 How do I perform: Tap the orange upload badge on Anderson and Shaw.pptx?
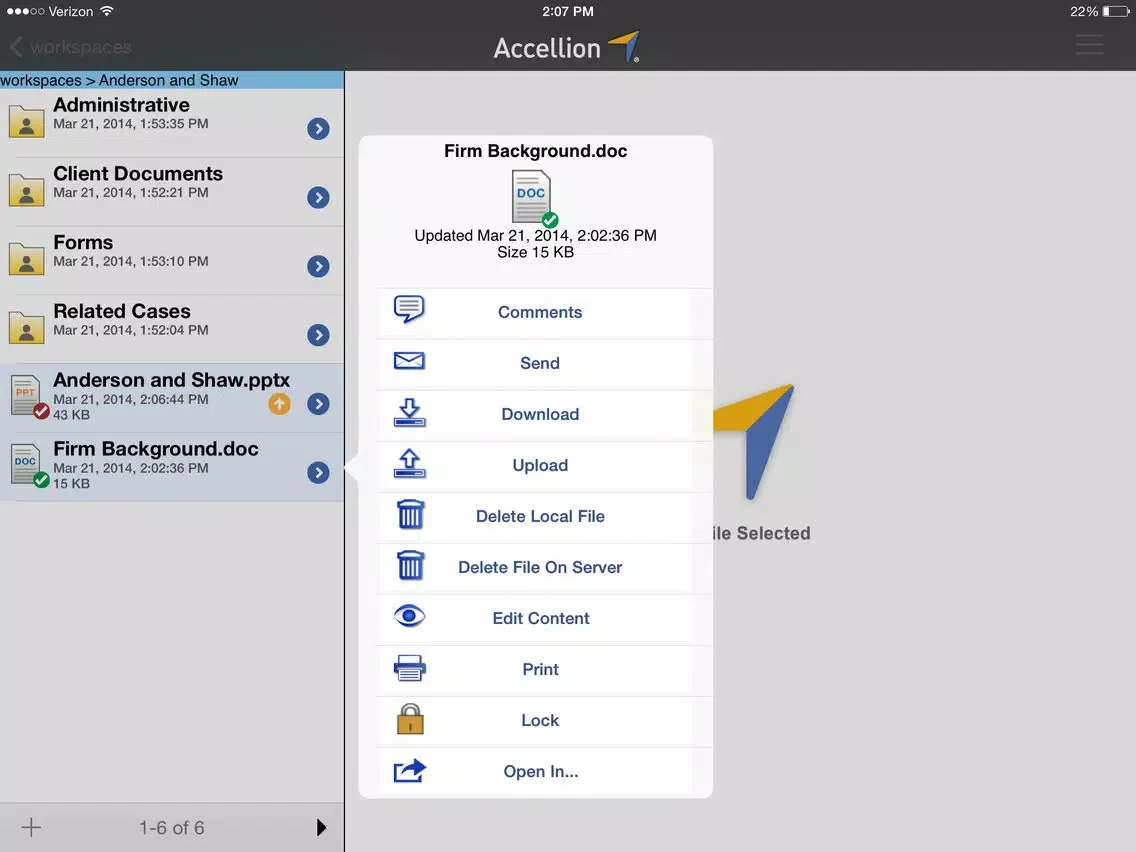(x=279, y=405)
